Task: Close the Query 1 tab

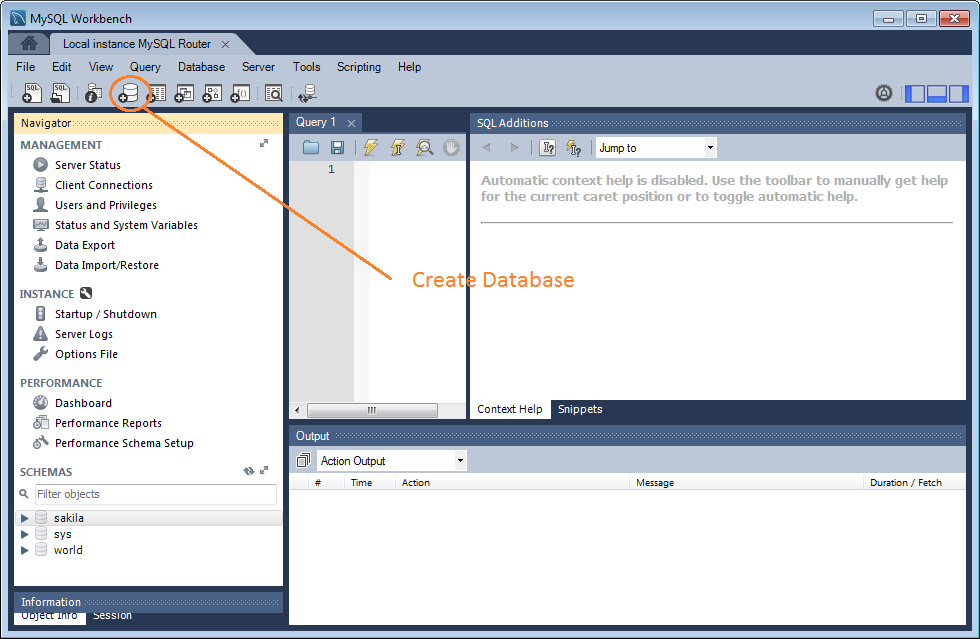Action: point(351,123)
